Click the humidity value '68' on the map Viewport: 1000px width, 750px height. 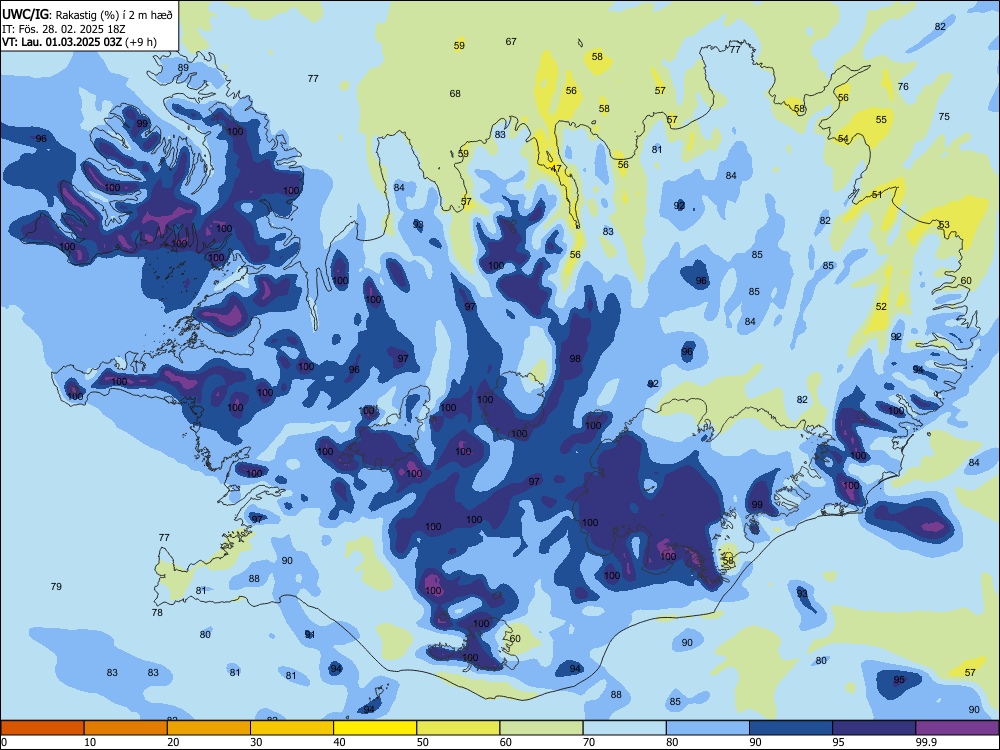click(x=455, y=94)
